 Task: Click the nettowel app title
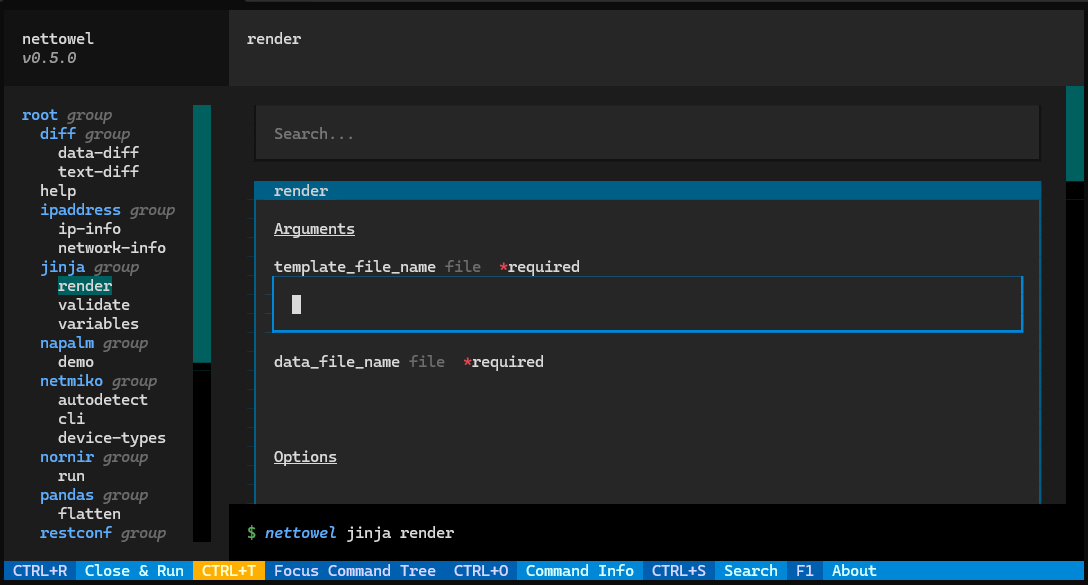(58, 39)
